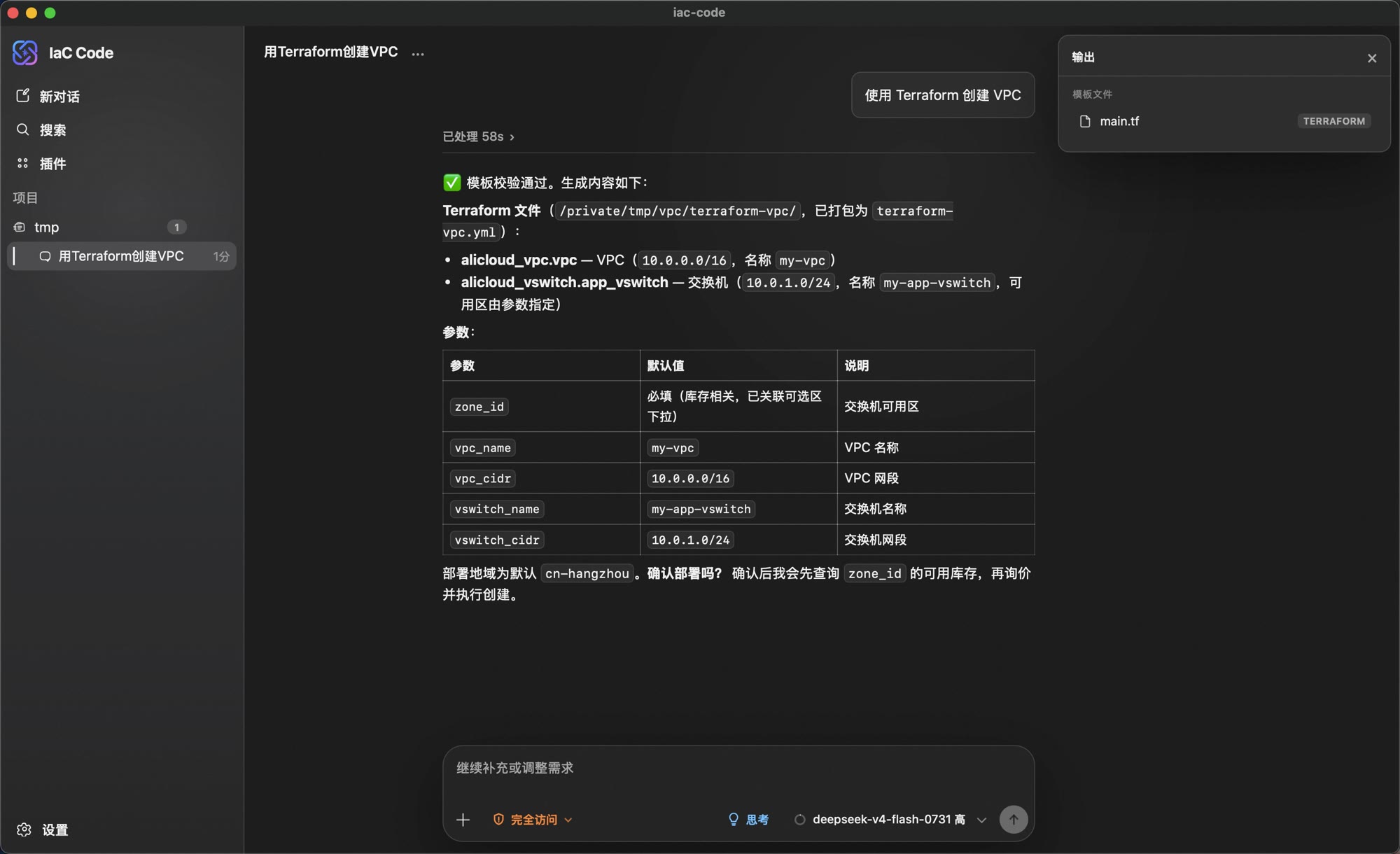This screenshot has height=854, width=1400.
Task: Click the lightbulb 思考 icon
Action: click(733, 819)
